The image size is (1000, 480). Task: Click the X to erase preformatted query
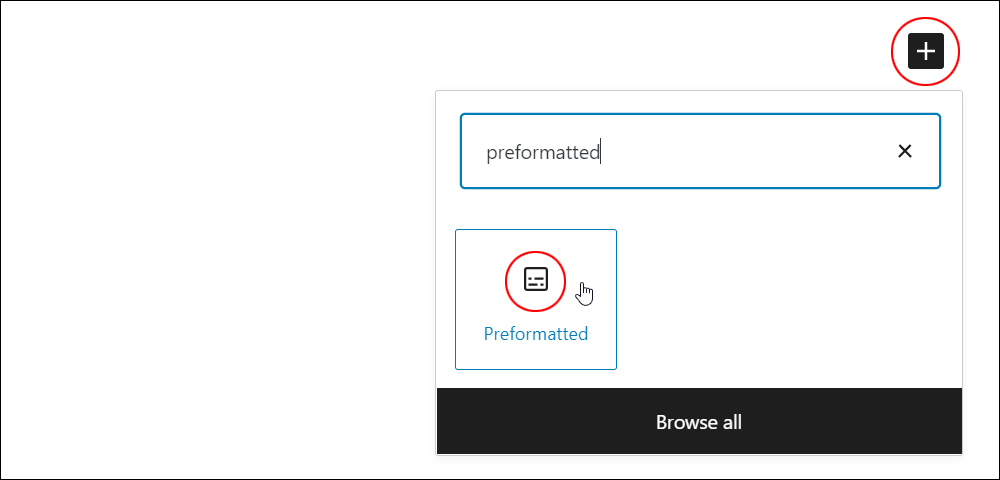[x=904, y=151]
